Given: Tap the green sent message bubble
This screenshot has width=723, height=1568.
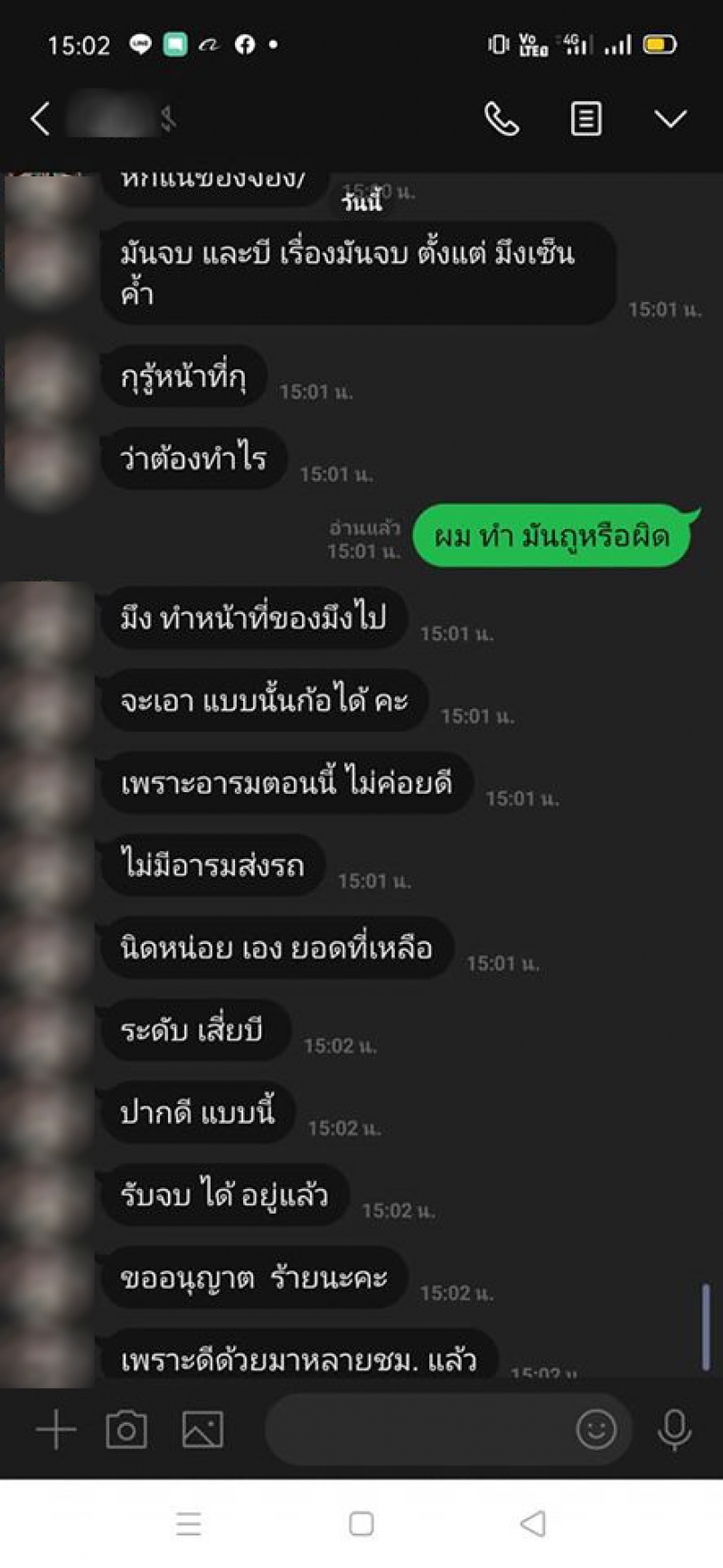Looking at the screenshot, I should tap(555, 535).
